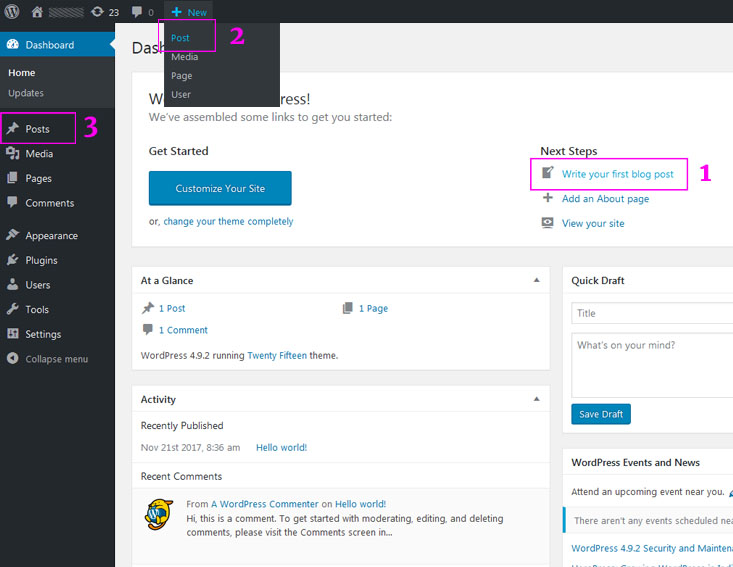Open the Hello world! post under Recently Published
The image size is (733, 567).
tap(281, 447)
